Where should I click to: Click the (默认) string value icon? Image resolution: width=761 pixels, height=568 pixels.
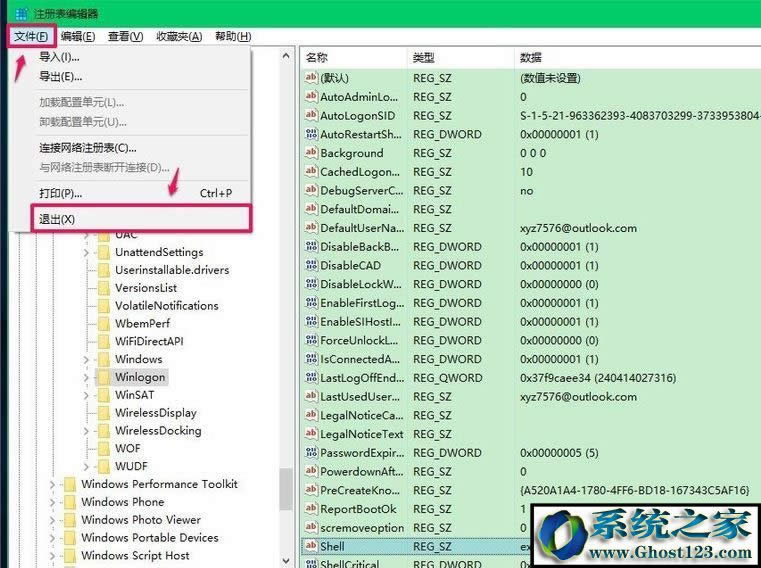point(311,77)
